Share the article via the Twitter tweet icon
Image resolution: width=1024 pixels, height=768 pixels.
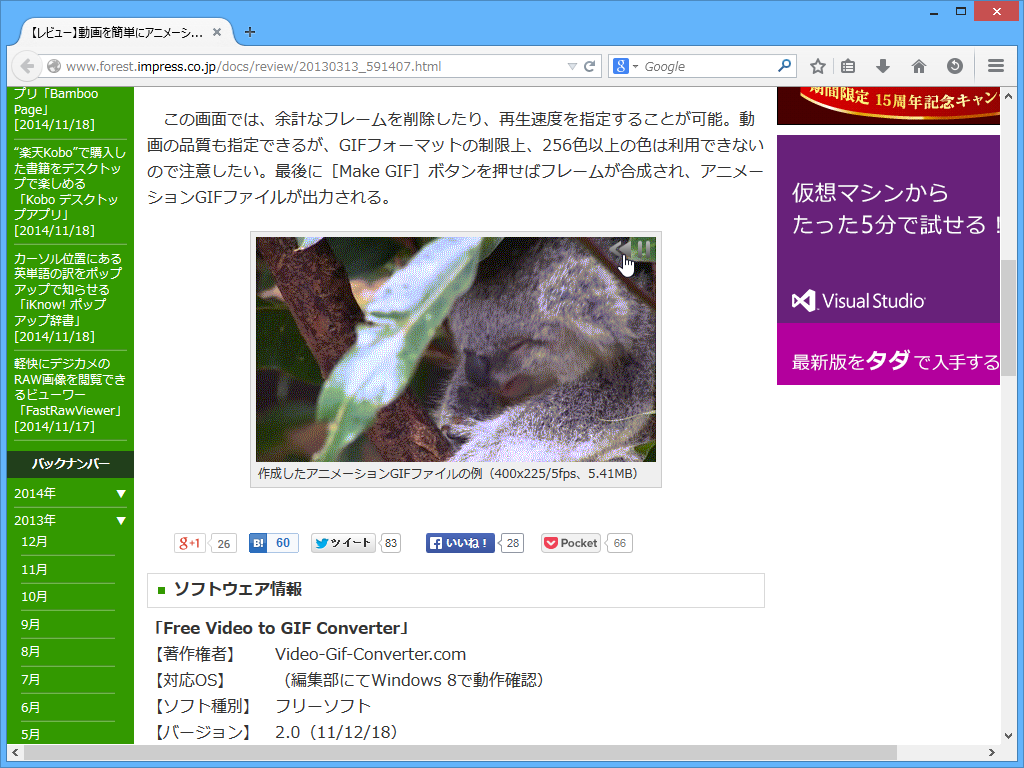[x=343, y=543]
